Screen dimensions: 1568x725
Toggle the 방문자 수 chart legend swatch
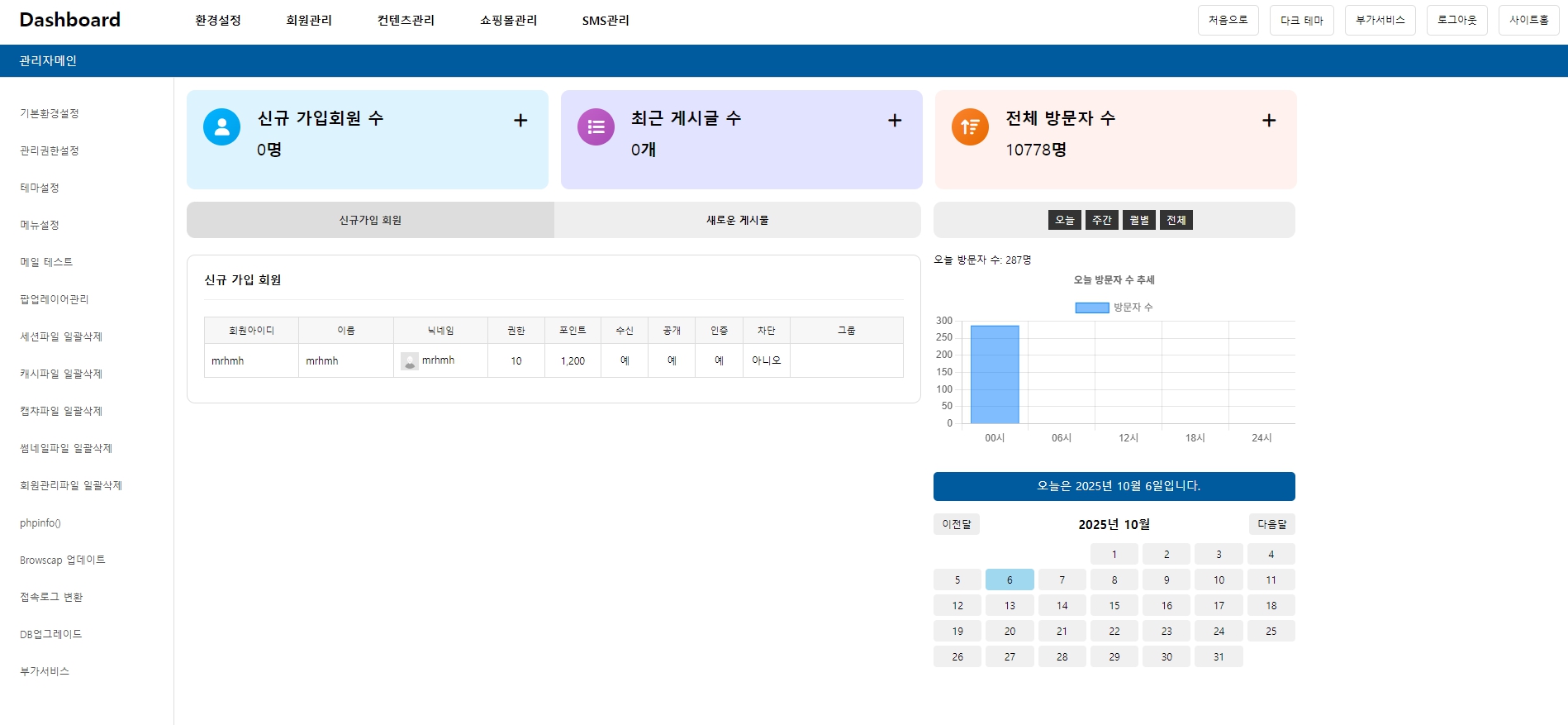click(x=1091, y=308)
